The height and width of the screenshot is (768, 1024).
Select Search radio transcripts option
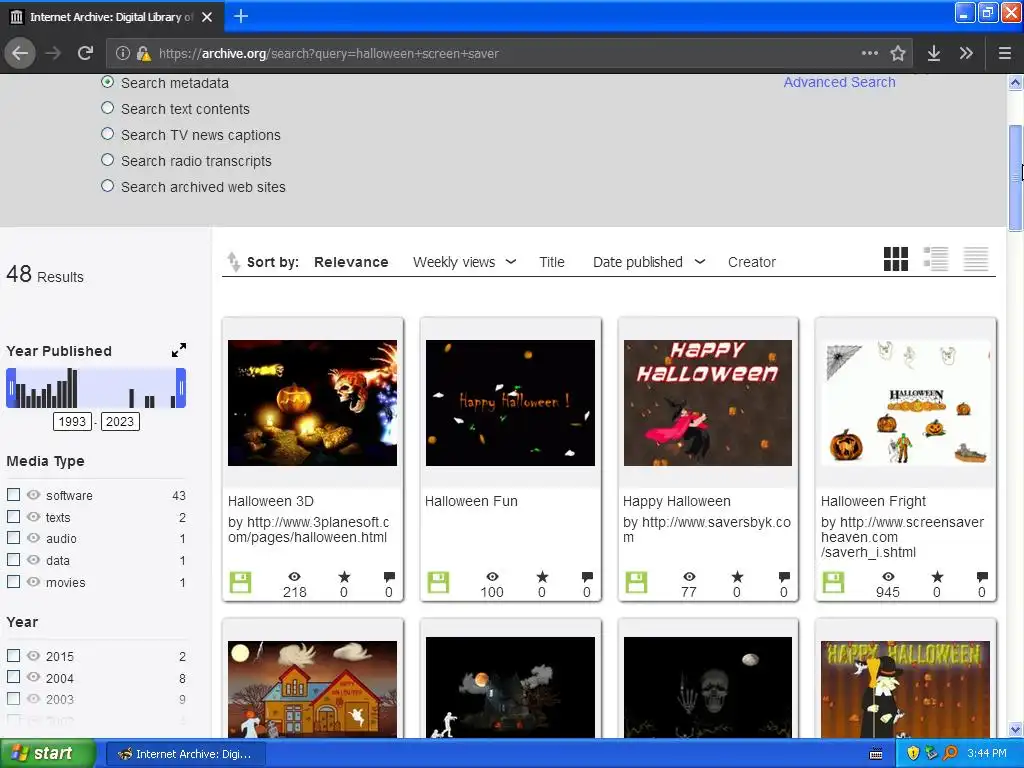click(108, 160)
